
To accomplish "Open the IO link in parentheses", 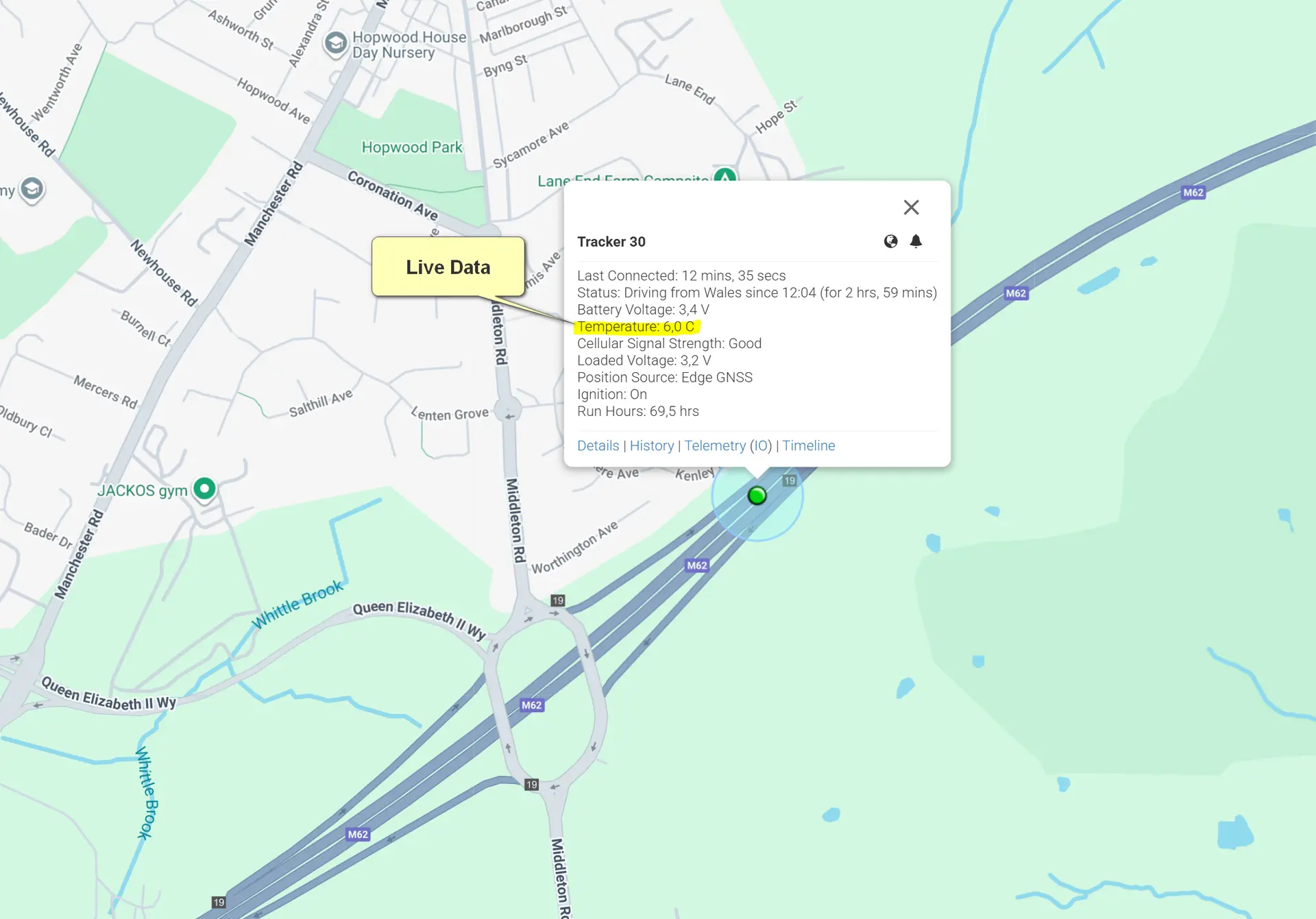I will [x=761, y=445].
